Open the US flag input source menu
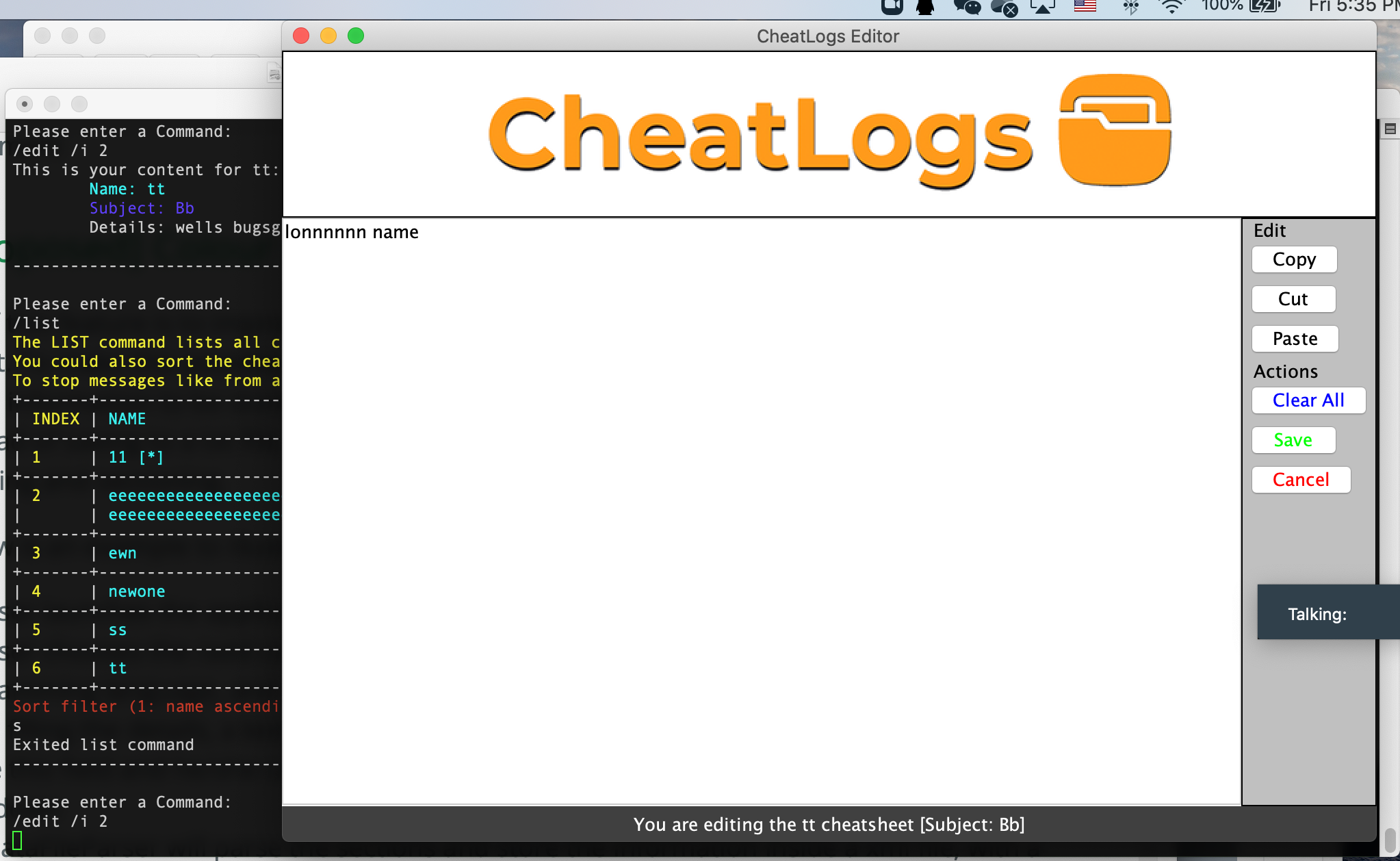The width and height of the screenshot is (1400, 861). 1085,7
